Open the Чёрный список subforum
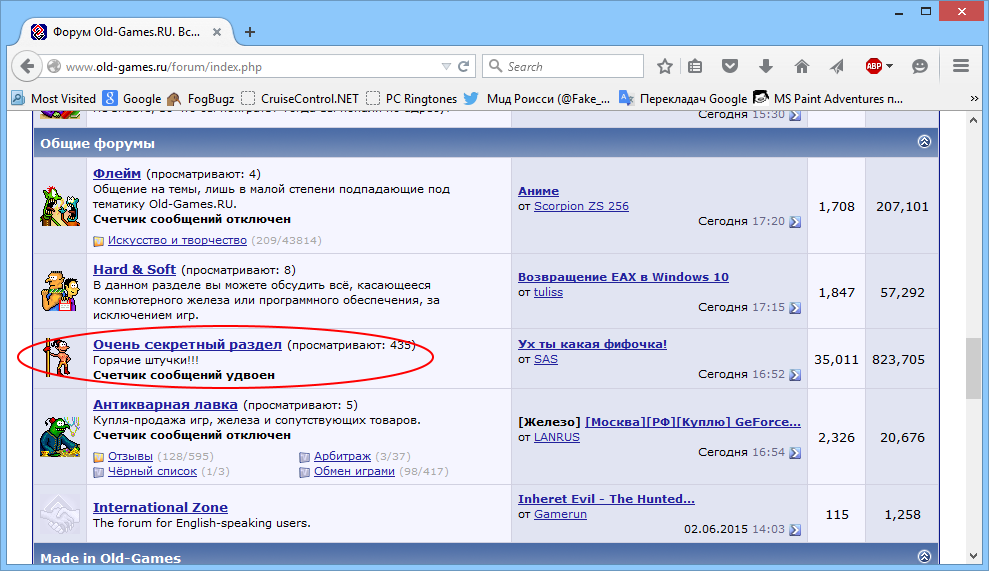 [152, 471]
